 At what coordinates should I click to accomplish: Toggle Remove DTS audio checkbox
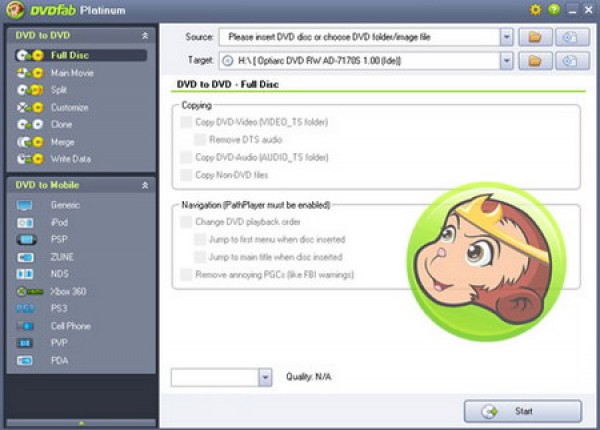coord(200,140)
